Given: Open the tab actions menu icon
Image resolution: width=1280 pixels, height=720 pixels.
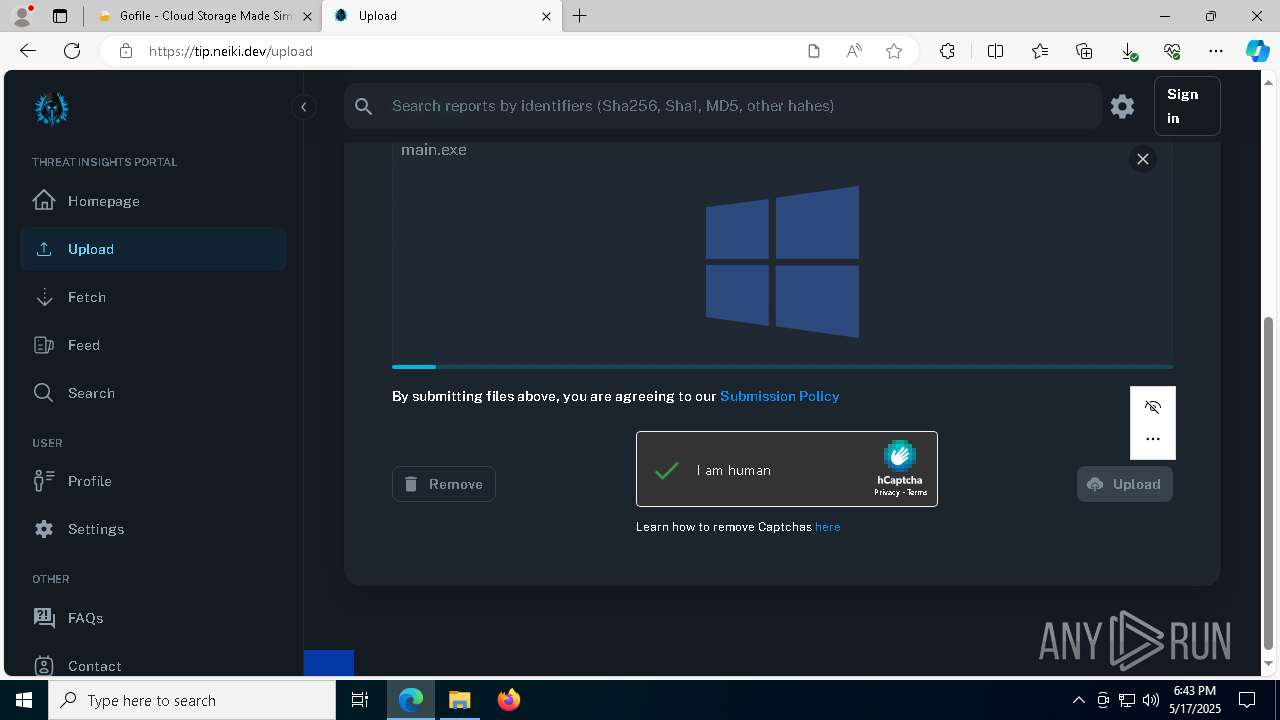Looking at the screenshot, I should [x=60, y=16].
